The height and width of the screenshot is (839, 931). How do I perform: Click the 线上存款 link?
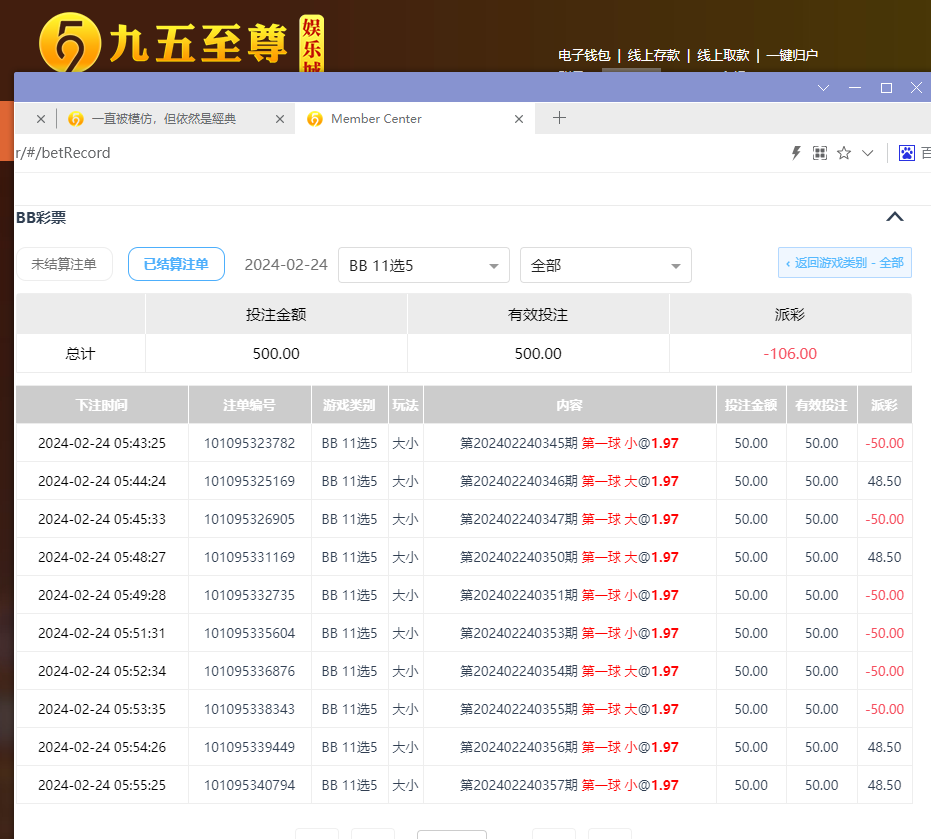[654, 55]
